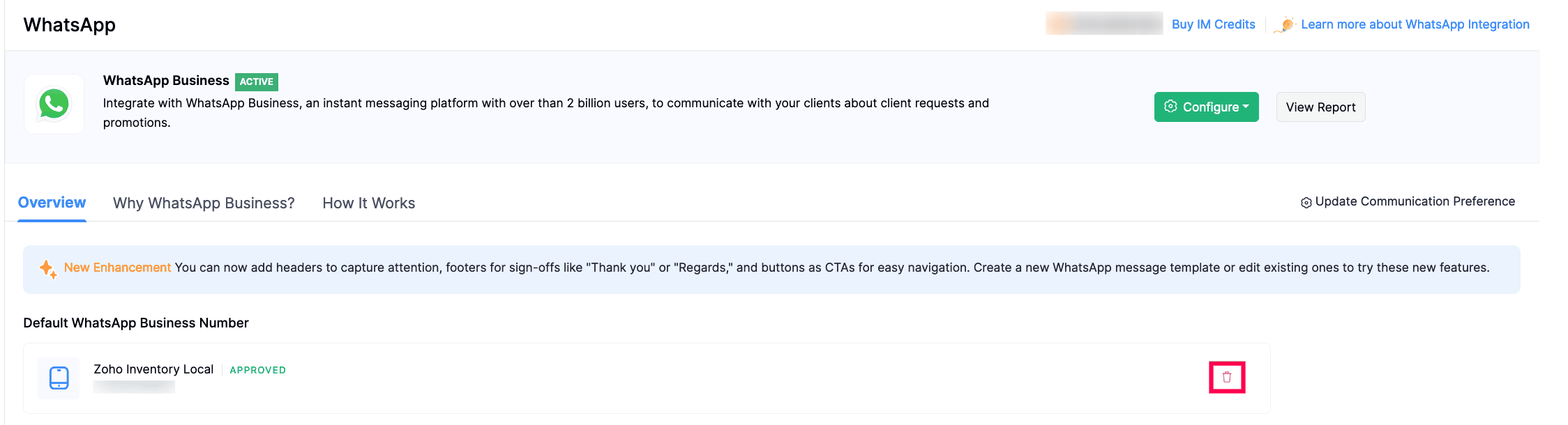
Task: Switch to the Overview tab
Action: (x=52, y=203)
